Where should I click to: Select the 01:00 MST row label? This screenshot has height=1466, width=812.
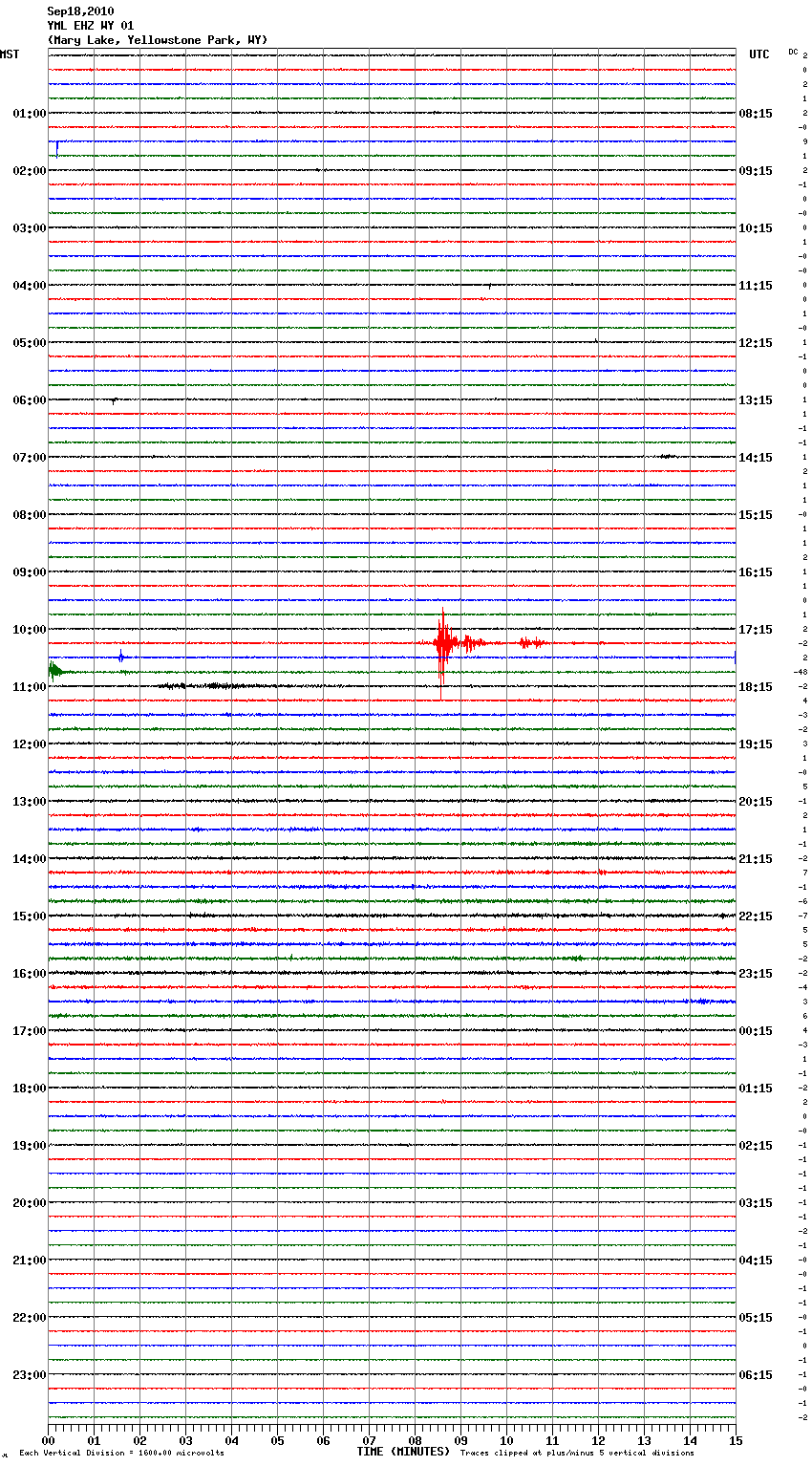point(30,114)
